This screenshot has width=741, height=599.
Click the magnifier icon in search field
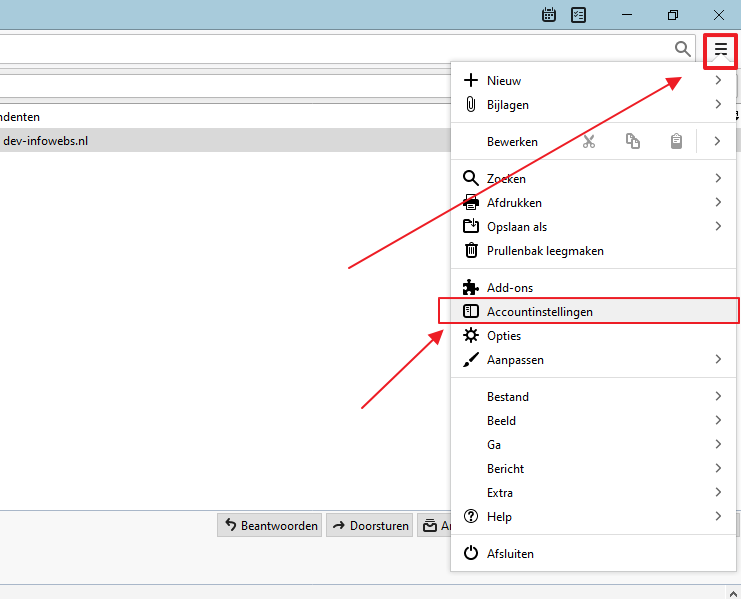[682, 49]
